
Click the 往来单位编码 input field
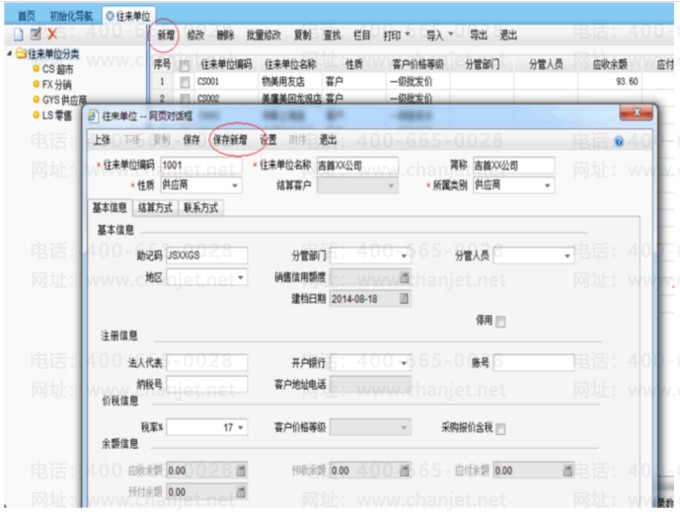[201, 165]
